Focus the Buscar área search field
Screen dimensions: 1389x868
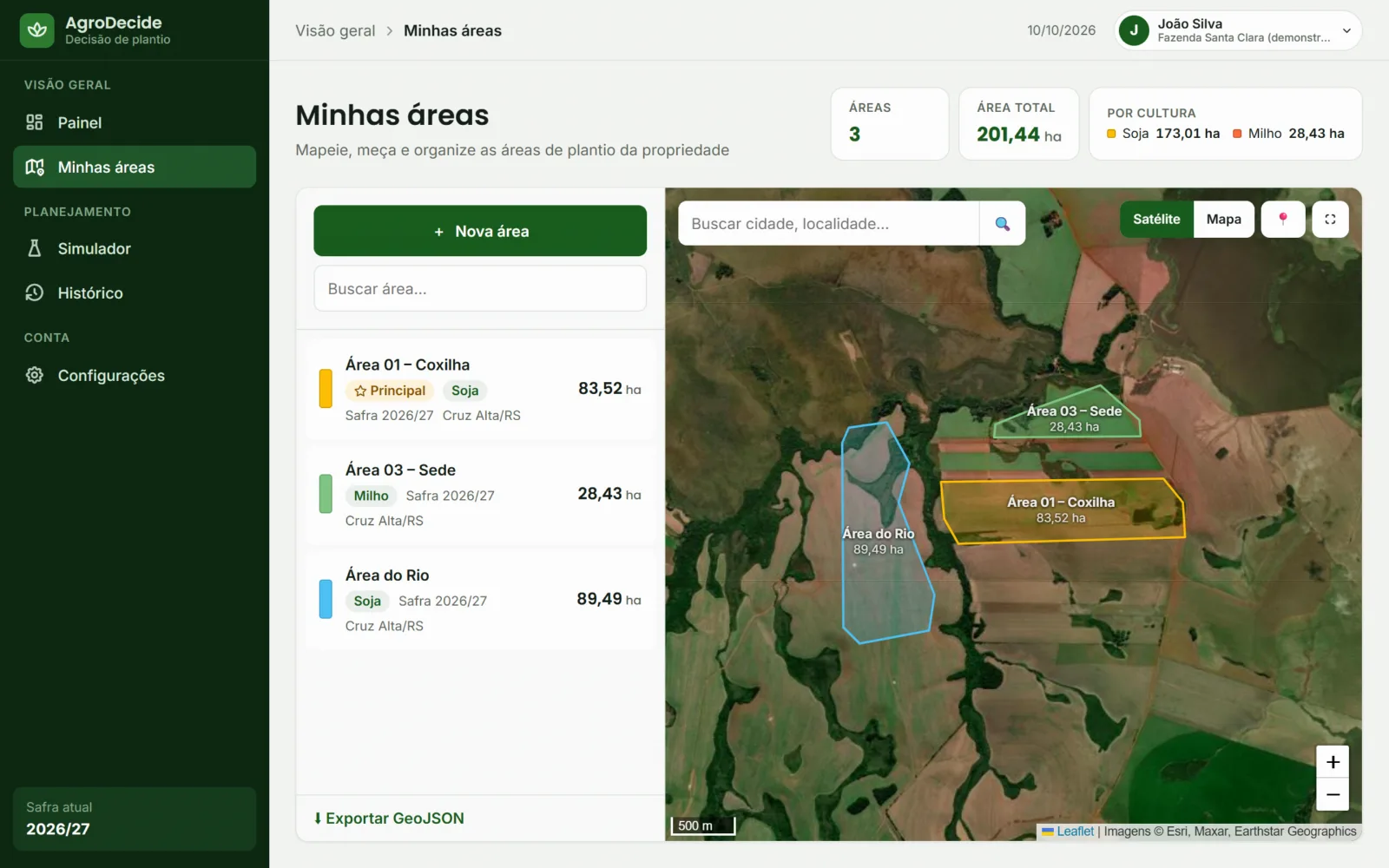tap(480, 288)
